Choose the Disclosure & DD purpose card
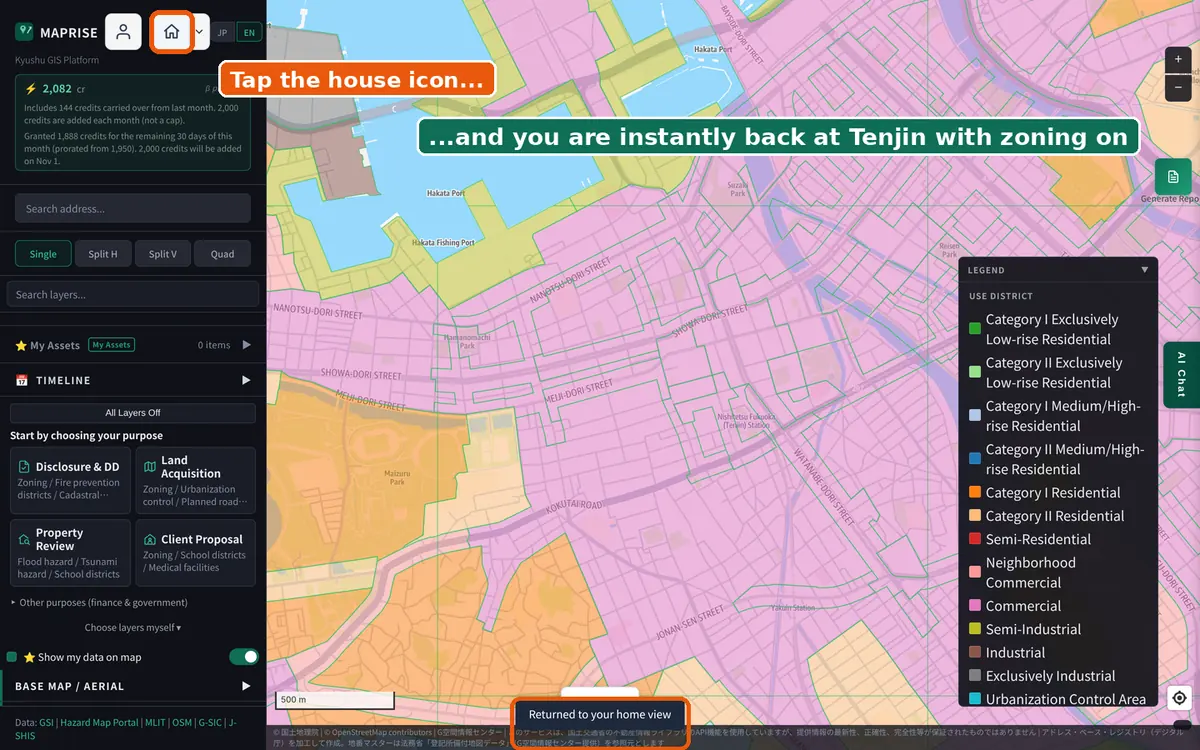 pos(70,480)
